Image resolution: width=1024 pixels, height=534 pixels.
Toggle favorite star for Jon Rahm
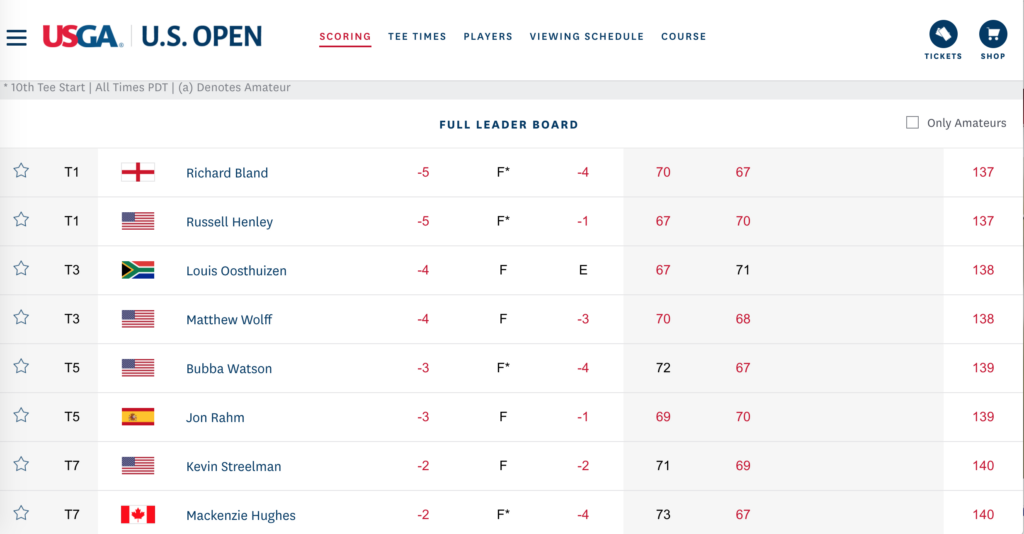click(x=21, y=415)
